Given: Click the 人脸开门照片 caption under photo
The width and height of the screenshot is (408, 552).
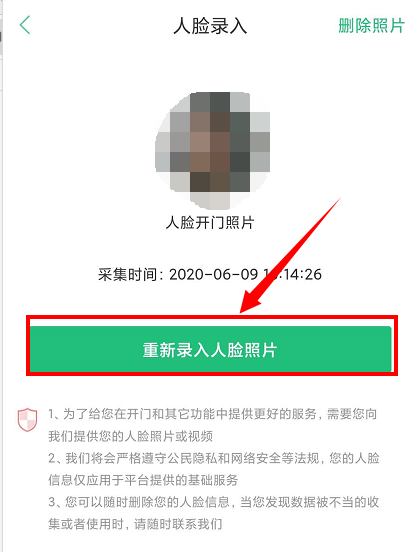Looking at the screenshot, I should click(210, 223).
